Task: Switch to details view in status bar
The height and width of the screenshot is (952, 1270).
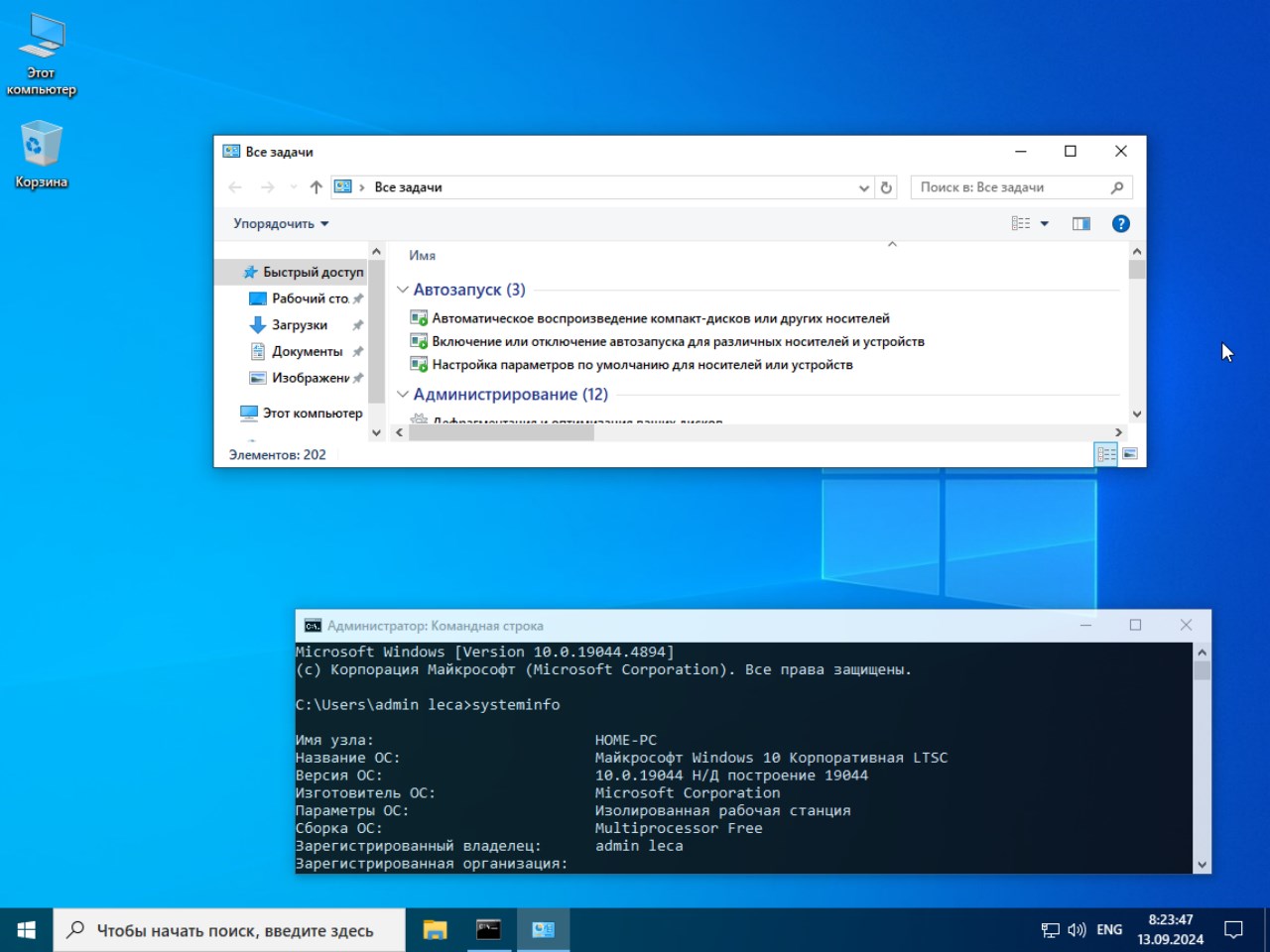Action: point(1106,454)
